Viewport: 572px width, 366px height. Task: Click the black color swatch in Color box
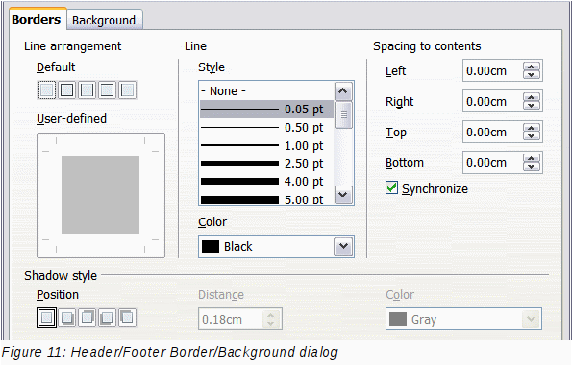click(210, 246)
